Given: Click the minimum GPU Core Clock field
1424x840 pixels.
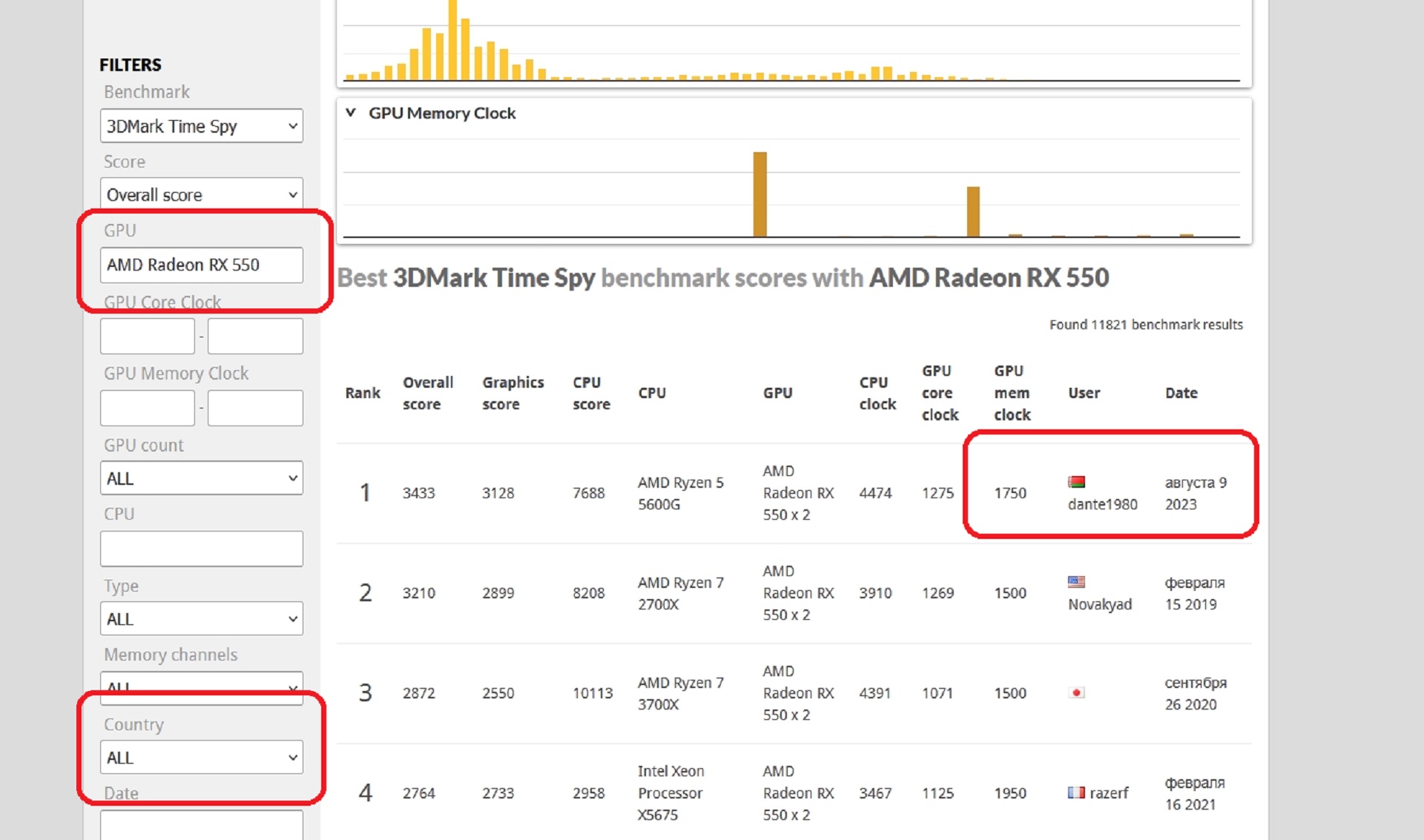Looking at the screenshot, I should [147, 337].
